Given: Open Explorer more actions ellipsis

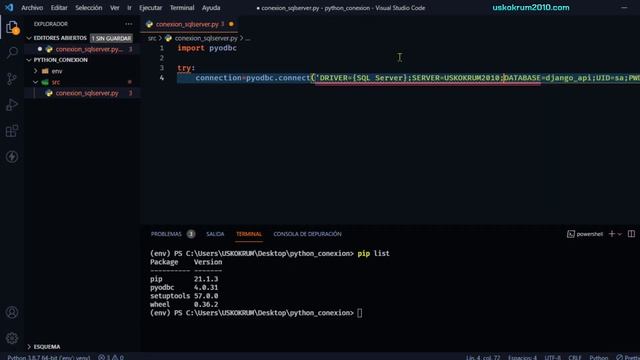Looking at the screenshot, I should coord(129,24).
